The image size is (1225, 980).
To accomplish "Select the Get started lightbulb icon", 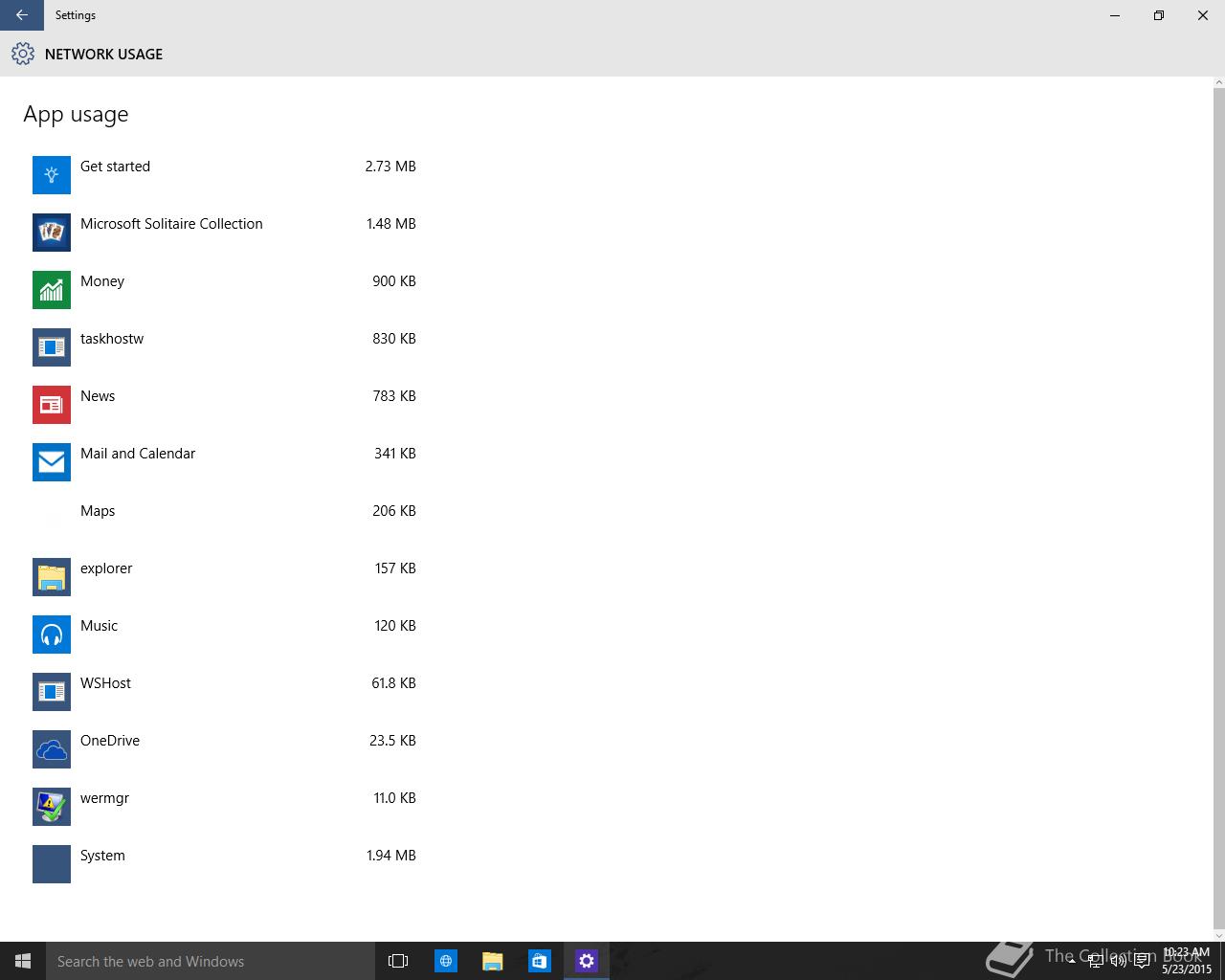I will point(52,175).
